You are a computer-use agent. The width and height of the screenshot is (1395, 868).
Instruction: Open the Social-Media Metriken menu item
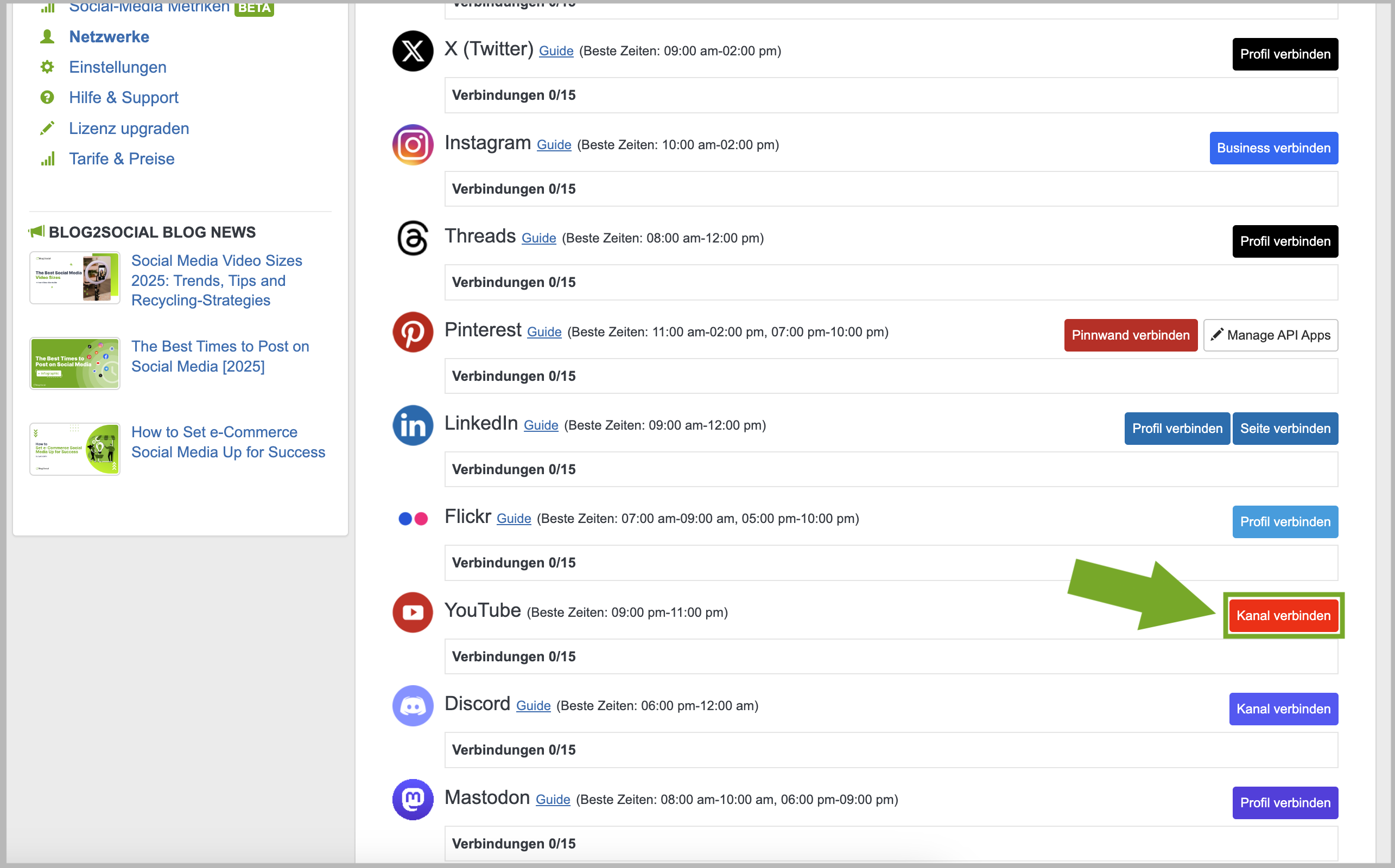pyautogui.click(x=149, y=7)
